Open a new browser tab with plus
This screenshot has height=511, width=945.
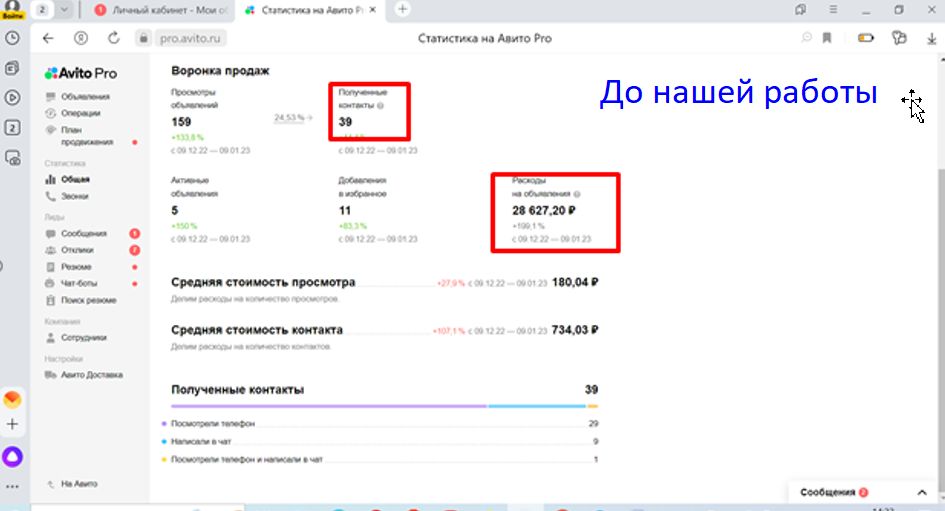[403, 9]
